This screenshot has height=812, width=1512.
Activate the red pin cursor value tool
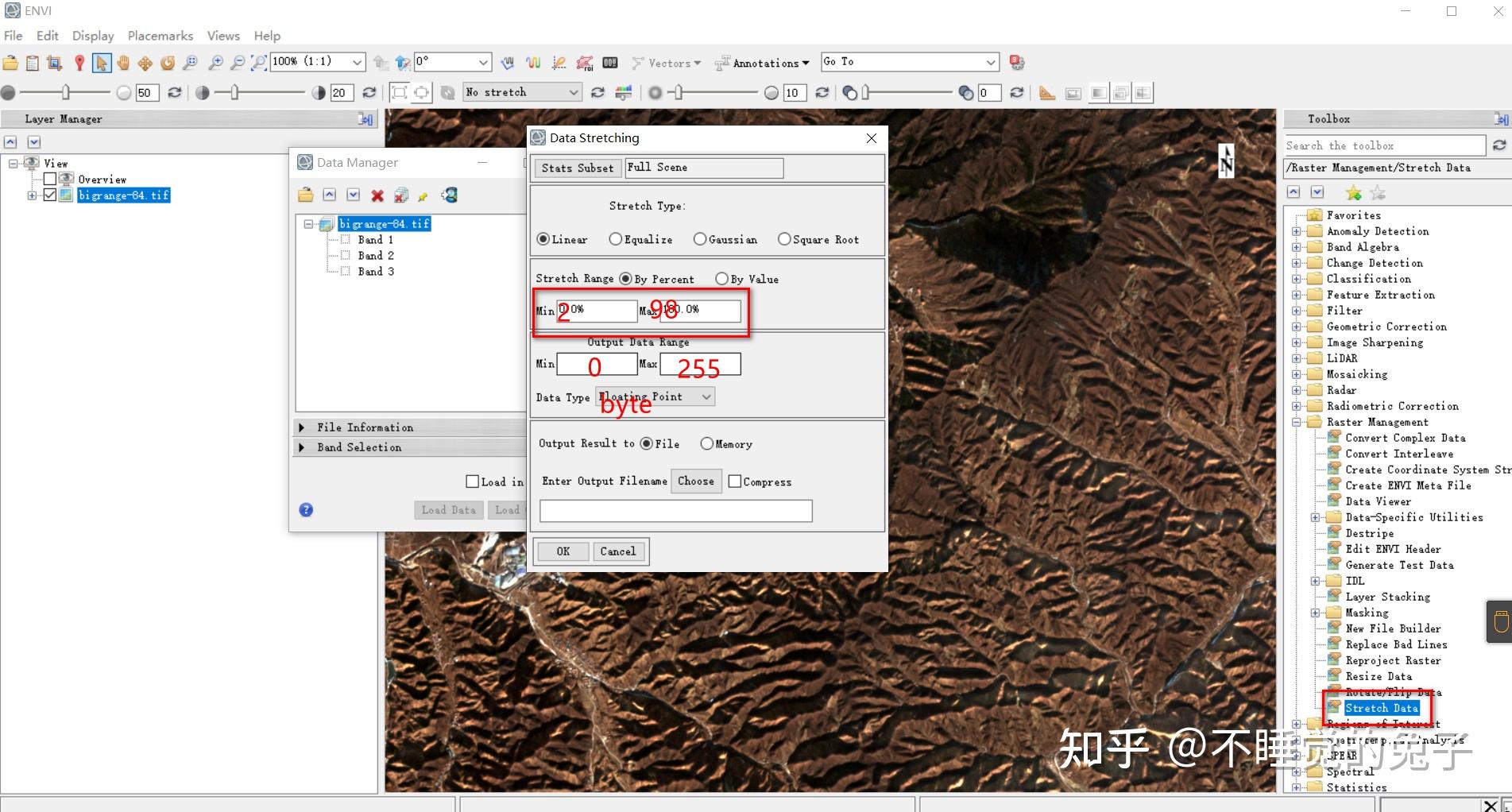point(79,63)
